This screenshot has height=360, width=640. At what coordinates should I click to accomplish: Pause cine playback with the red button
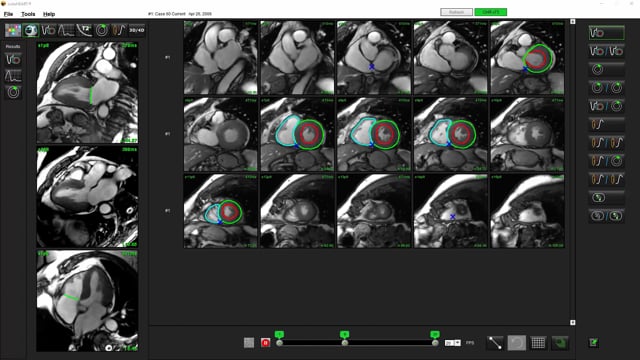click(265, 343)
